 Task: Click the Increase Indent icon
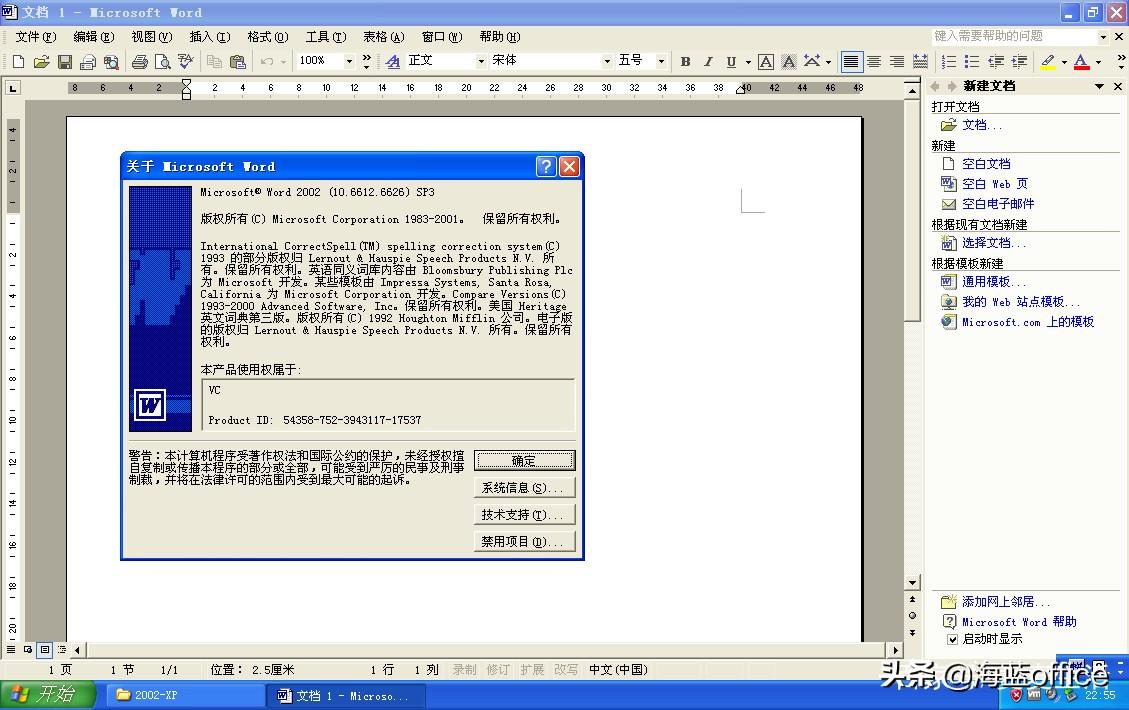click(1019, 62)
